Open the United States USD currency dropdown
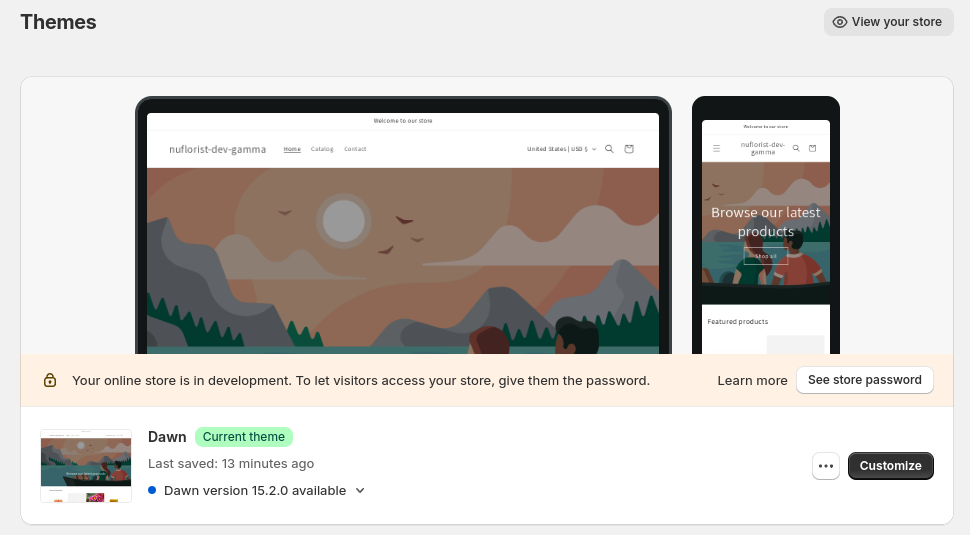 (561, 149)
